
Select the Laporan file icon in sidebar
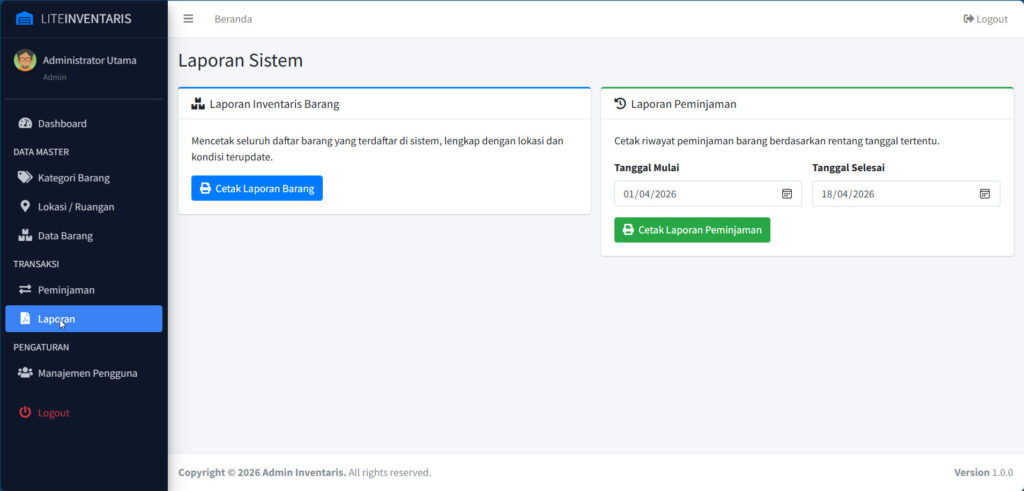click(25, 319)
